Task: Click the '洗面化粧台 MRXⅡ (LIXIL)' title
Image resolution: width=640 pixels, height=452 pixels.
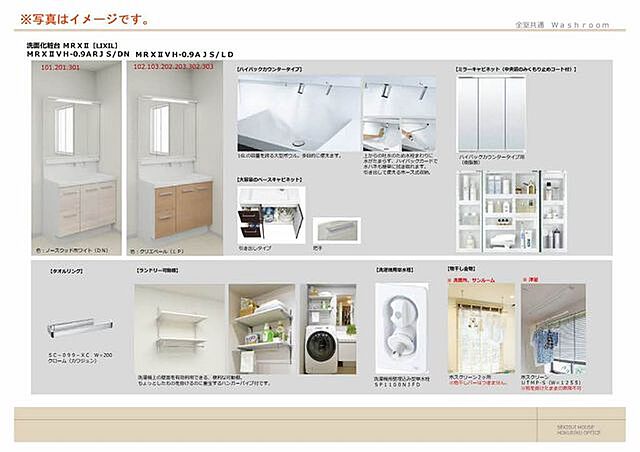Action: coord(72,45)
